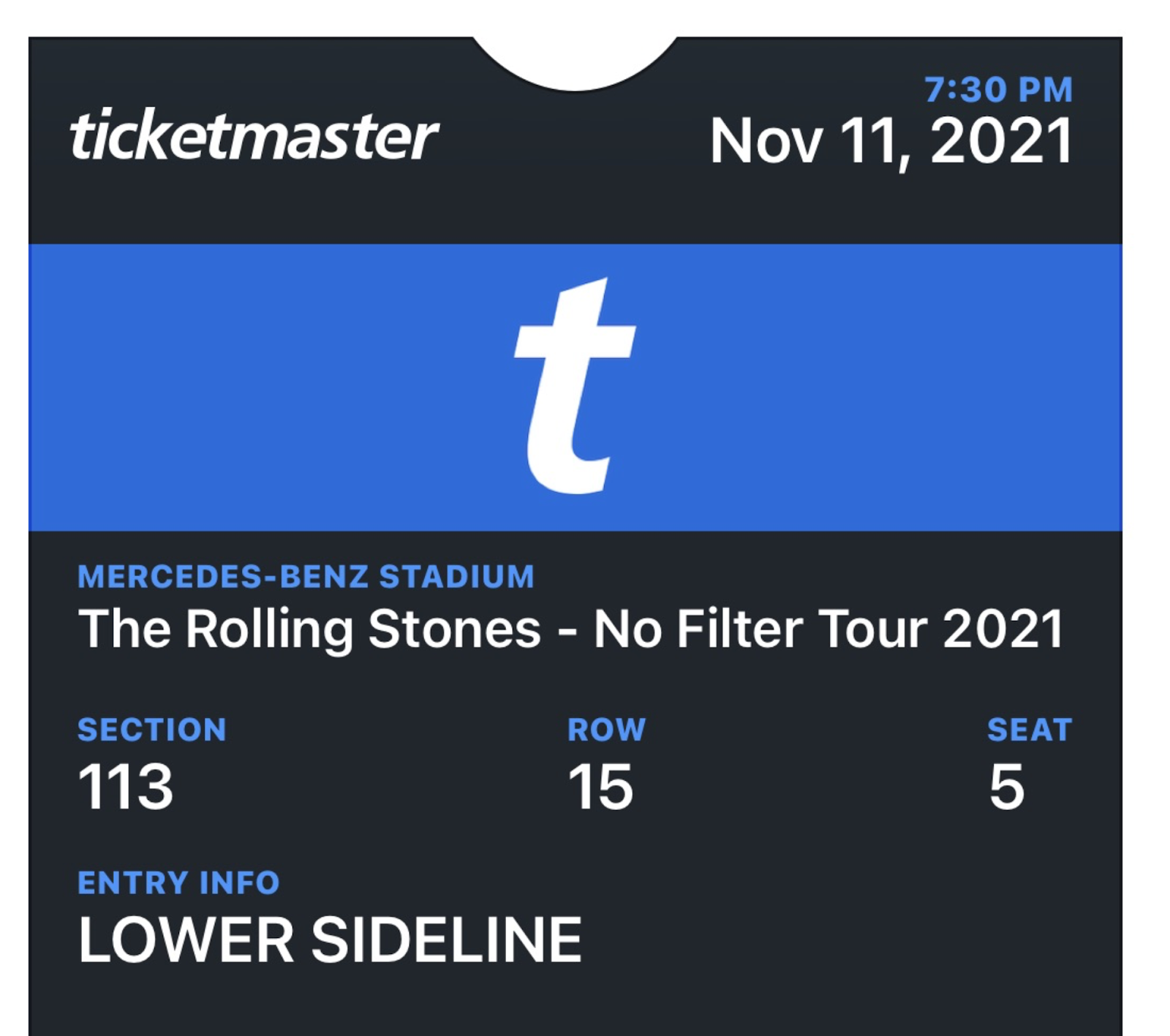
Task: Select row number 15
Action: click(x=600, y=787)
